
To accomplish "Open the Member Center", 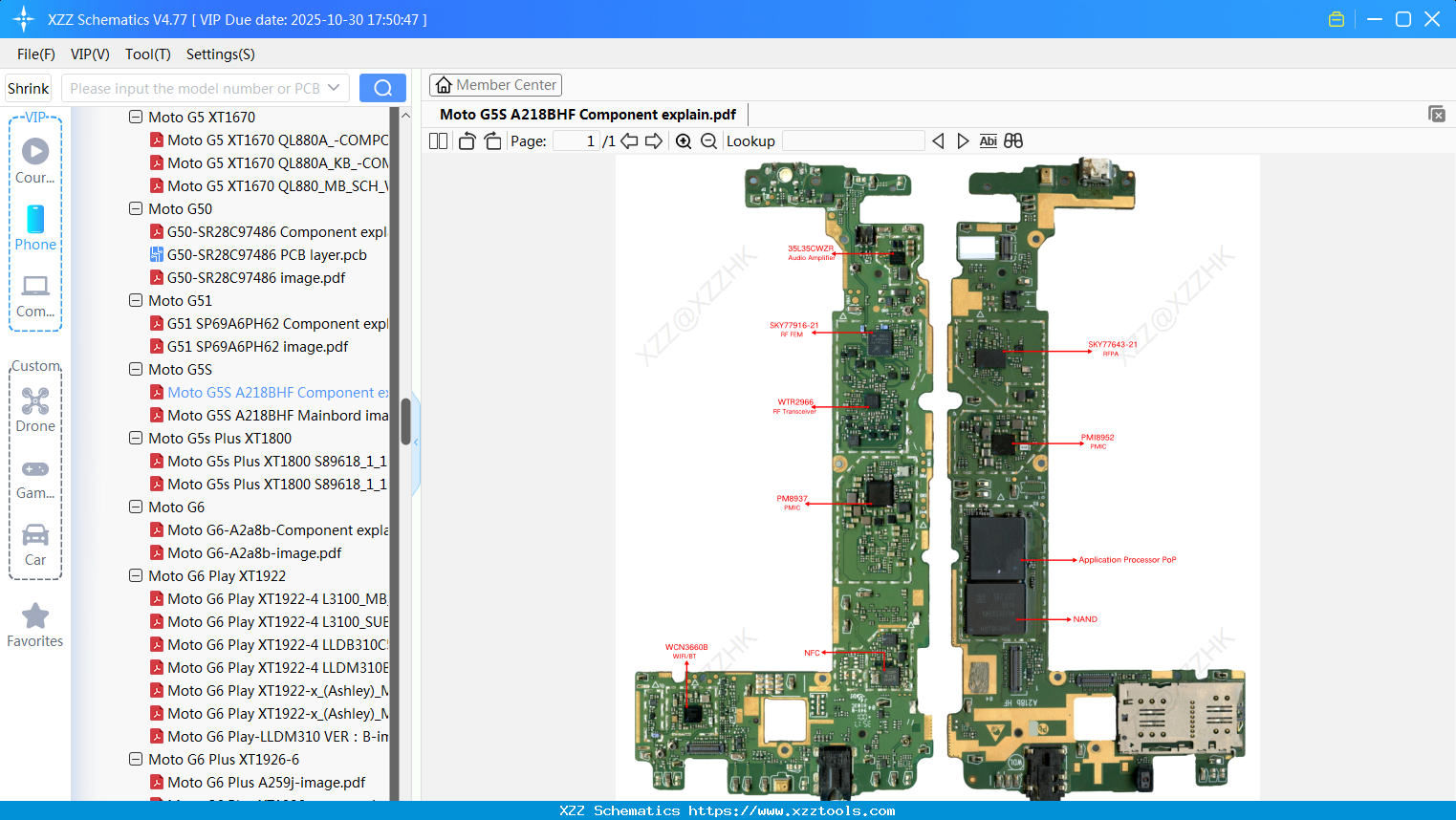I will tap(495, 84).
